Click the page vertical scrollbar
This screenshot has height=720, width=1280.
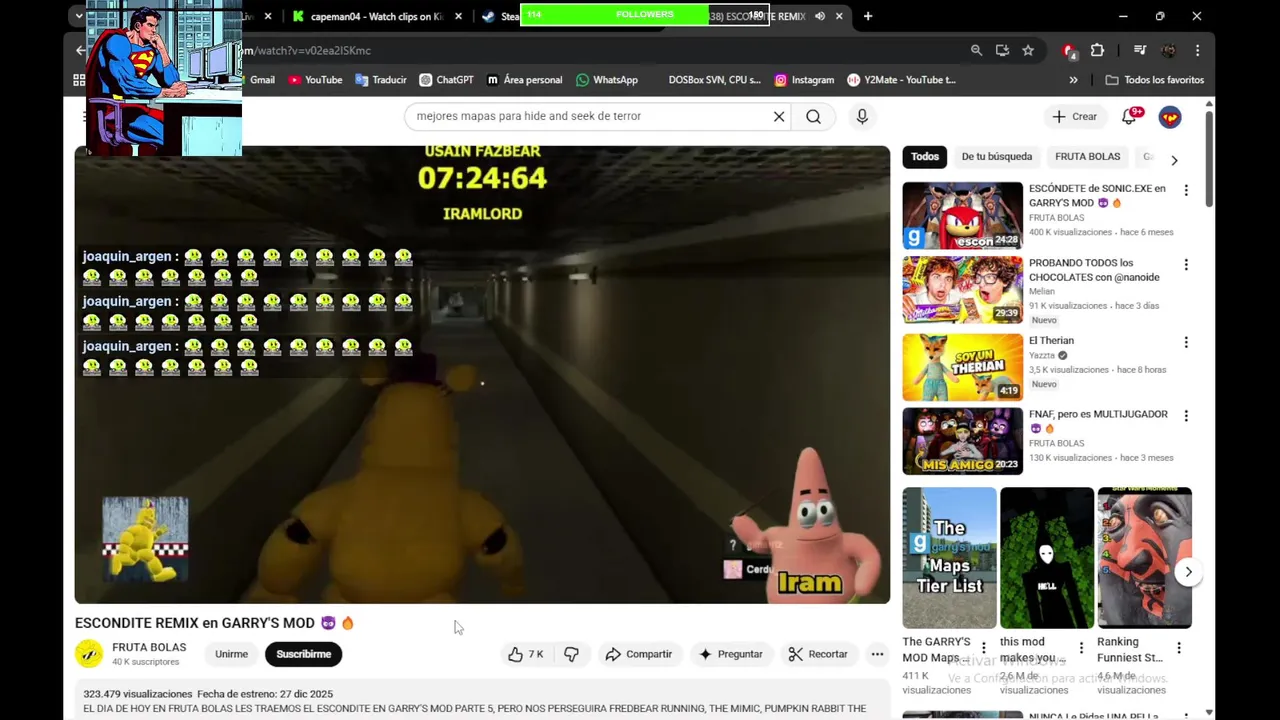(1209, 158)
